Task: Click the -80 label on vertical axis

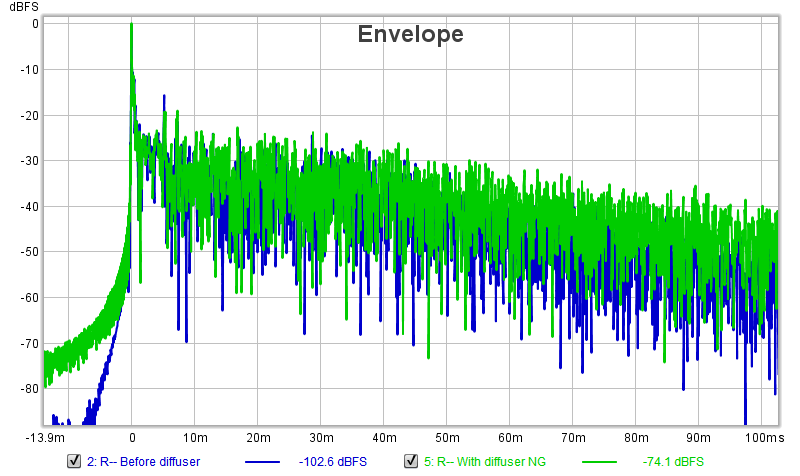Action: (x=27, y=388)
